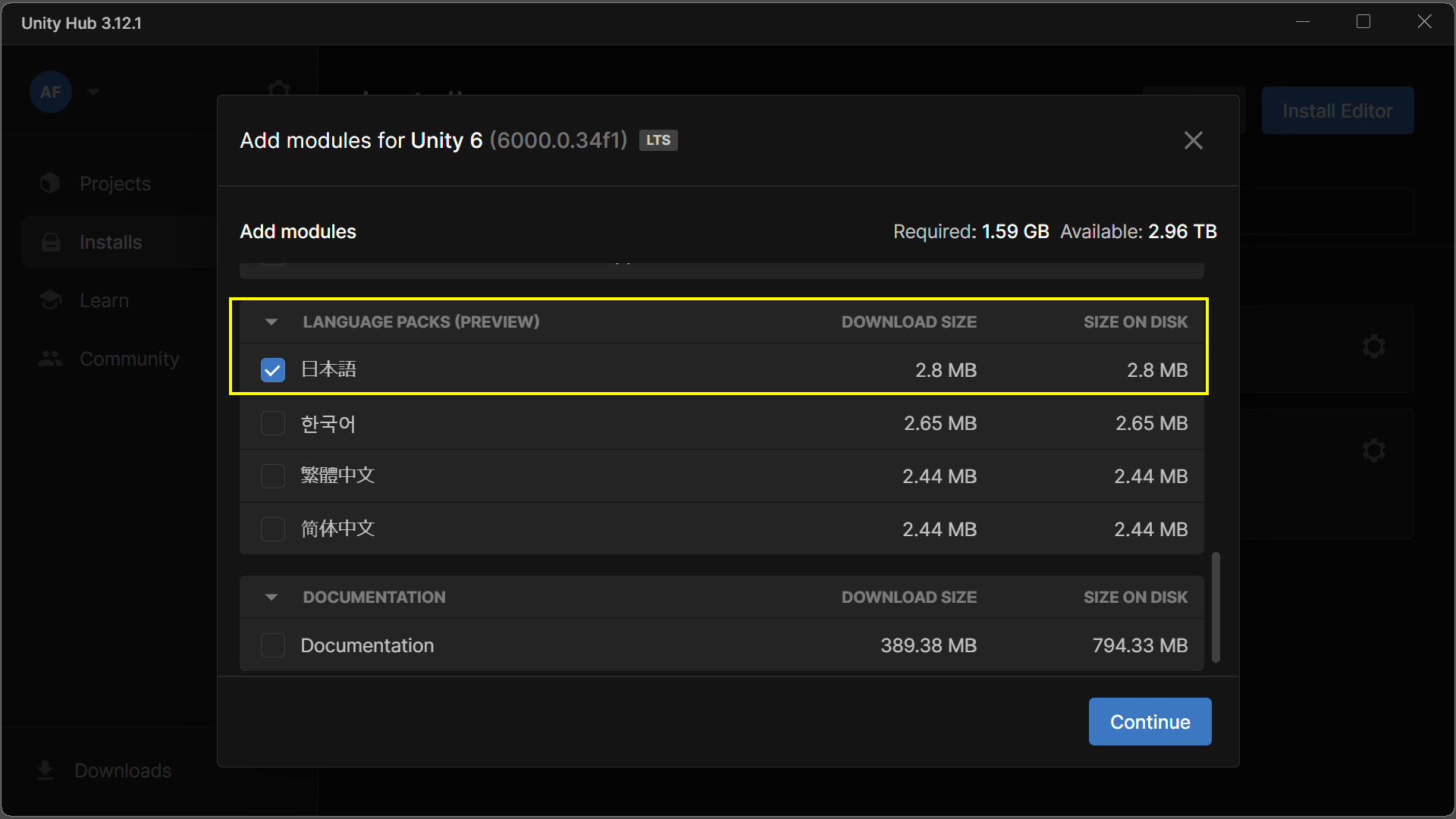Click the AF account avatar
This screenshot has height=819, width=1456.
click(51, 93)
